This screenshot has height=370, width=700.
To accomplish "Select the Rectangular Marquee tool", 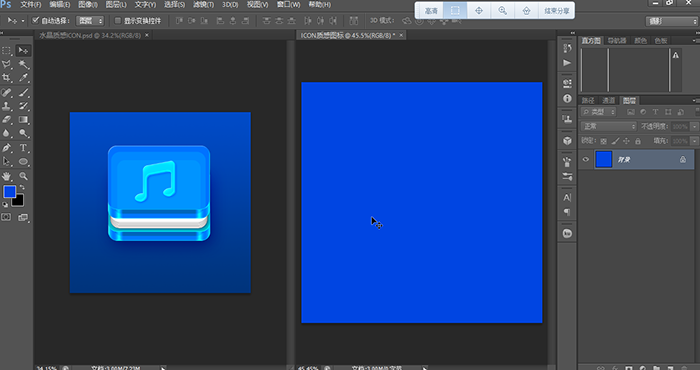I will [x=6, y=50].
